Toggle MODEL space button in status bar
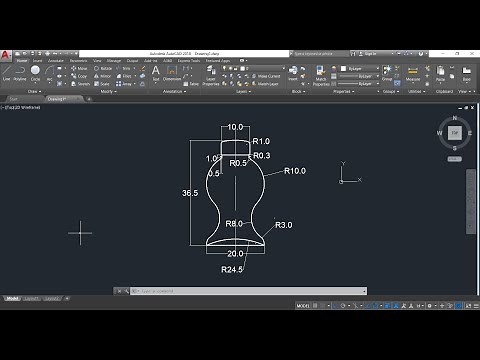 click(303, 305)
